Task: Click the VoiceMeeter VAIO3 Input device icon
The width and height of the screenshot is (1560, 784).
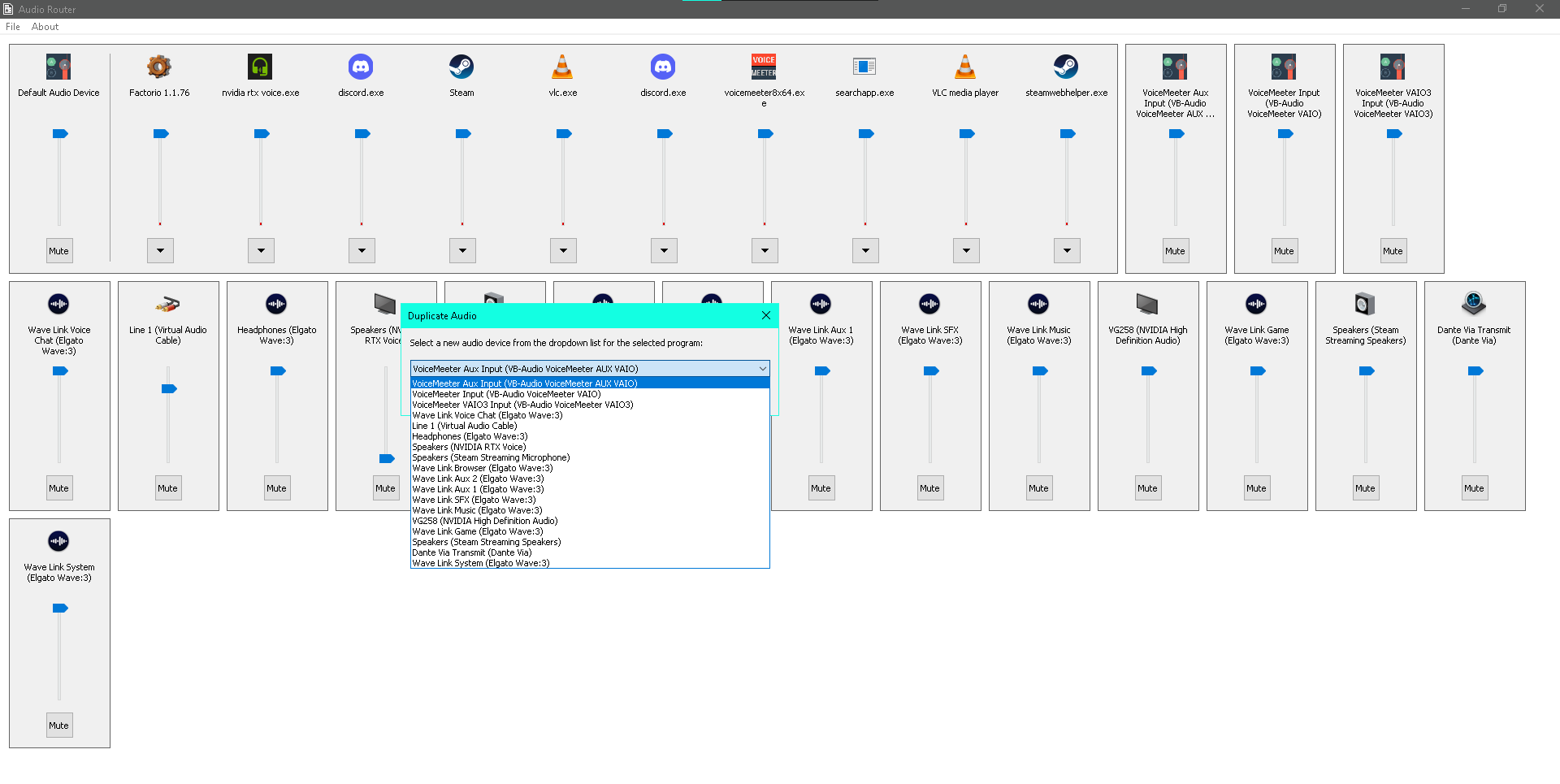Action: click(x=1393, y=67)
